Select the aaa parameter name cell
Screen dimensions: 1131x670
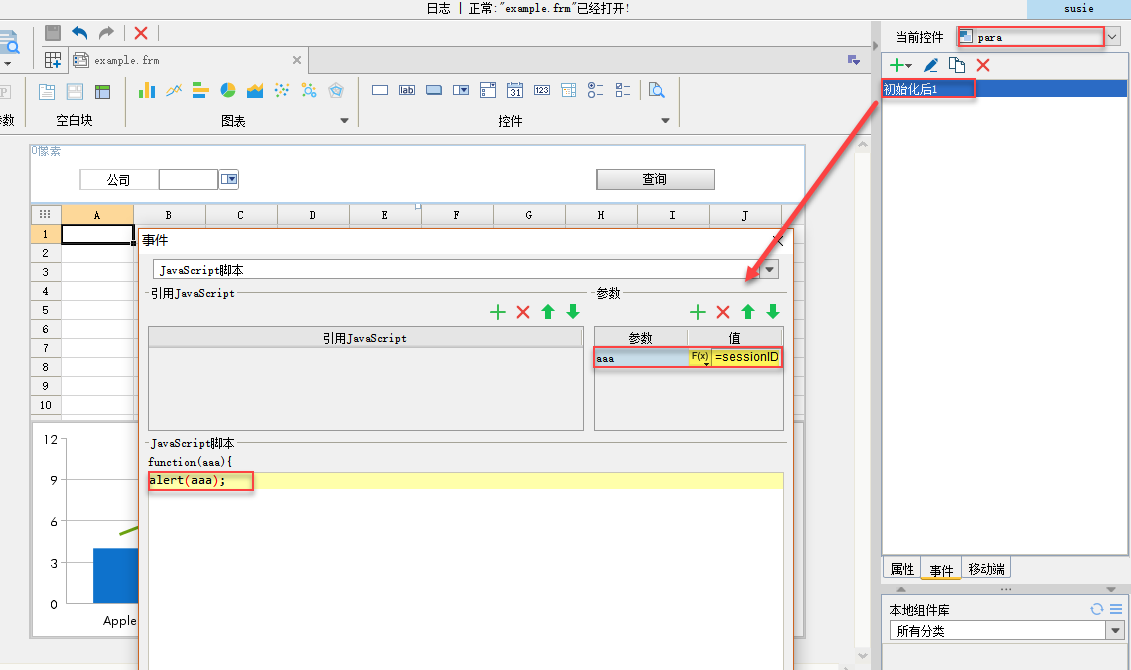(x=641, y=358)
